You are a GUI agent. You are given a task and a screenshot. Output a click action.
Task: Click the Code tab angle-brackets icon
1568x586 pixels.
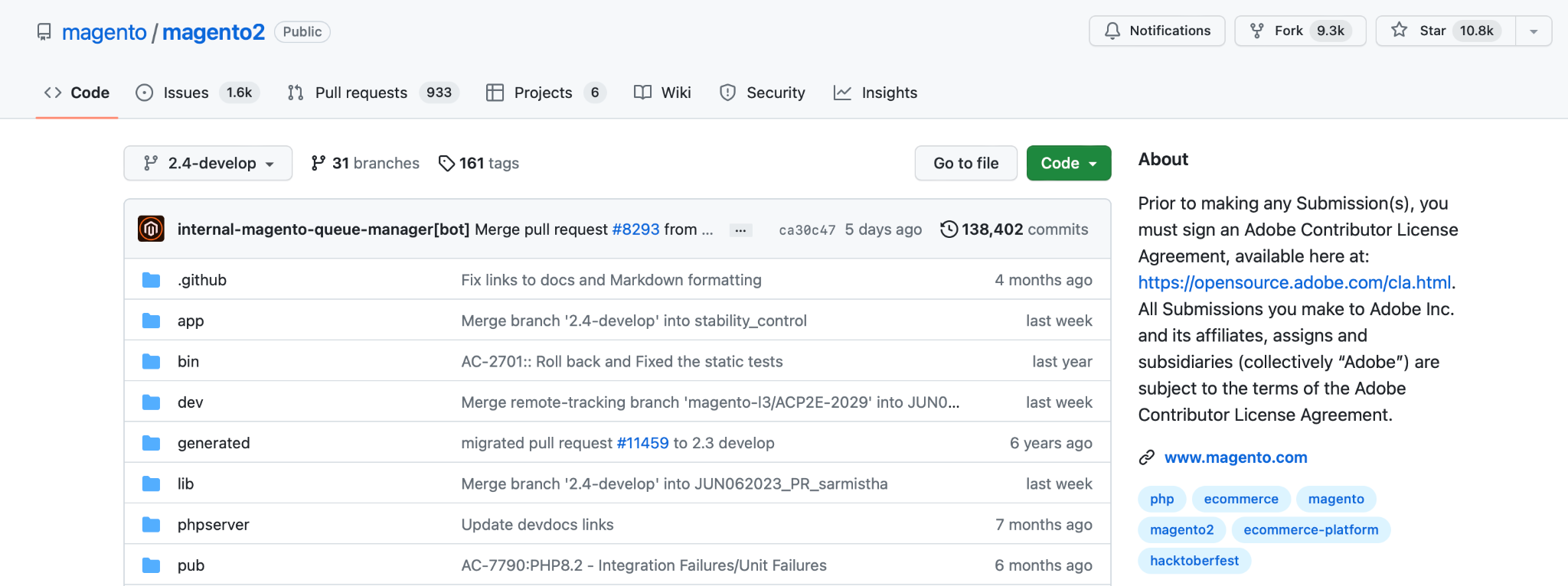coord(53,93)
